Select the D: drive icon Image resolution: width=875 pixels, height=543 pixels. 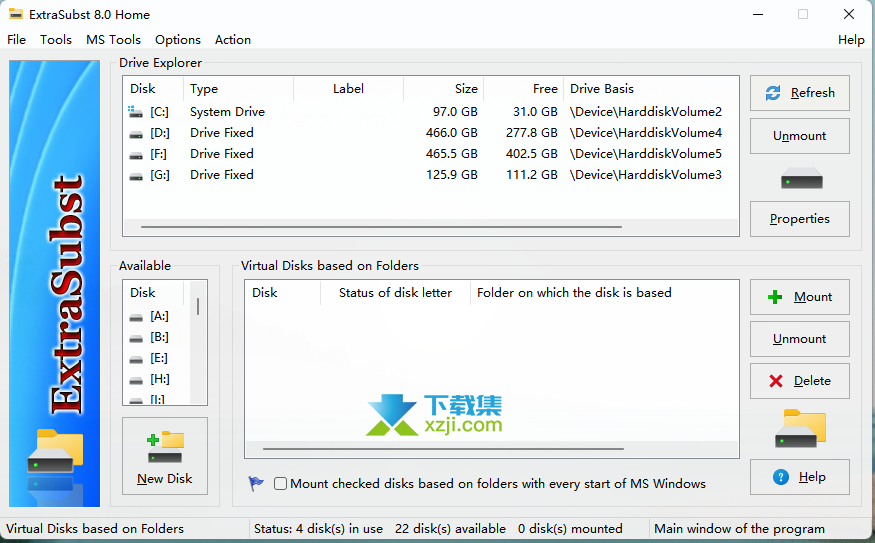coord(136,134)
